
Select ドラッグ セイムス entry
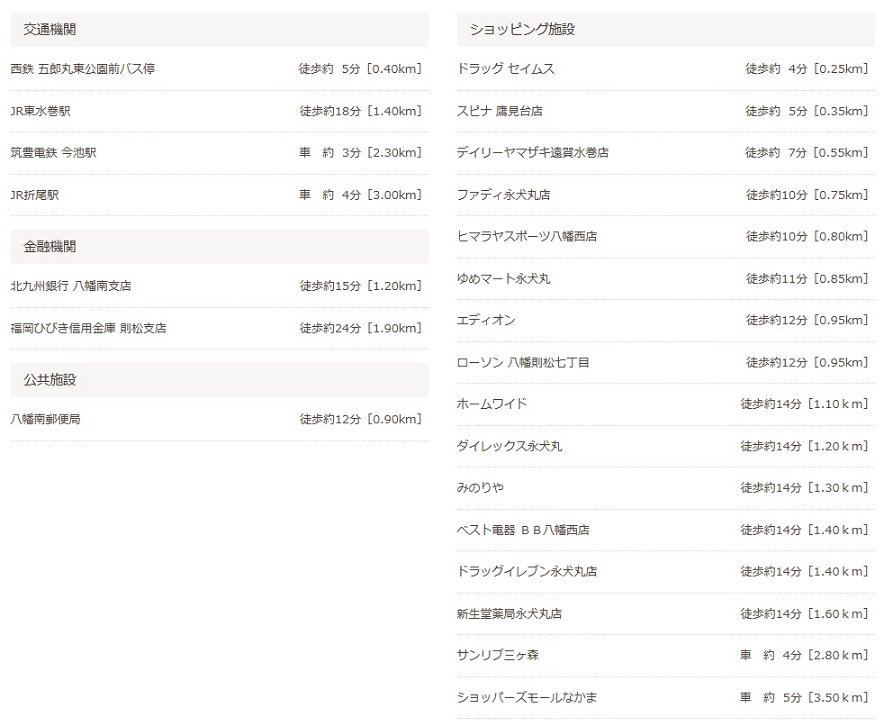[506, 69]
